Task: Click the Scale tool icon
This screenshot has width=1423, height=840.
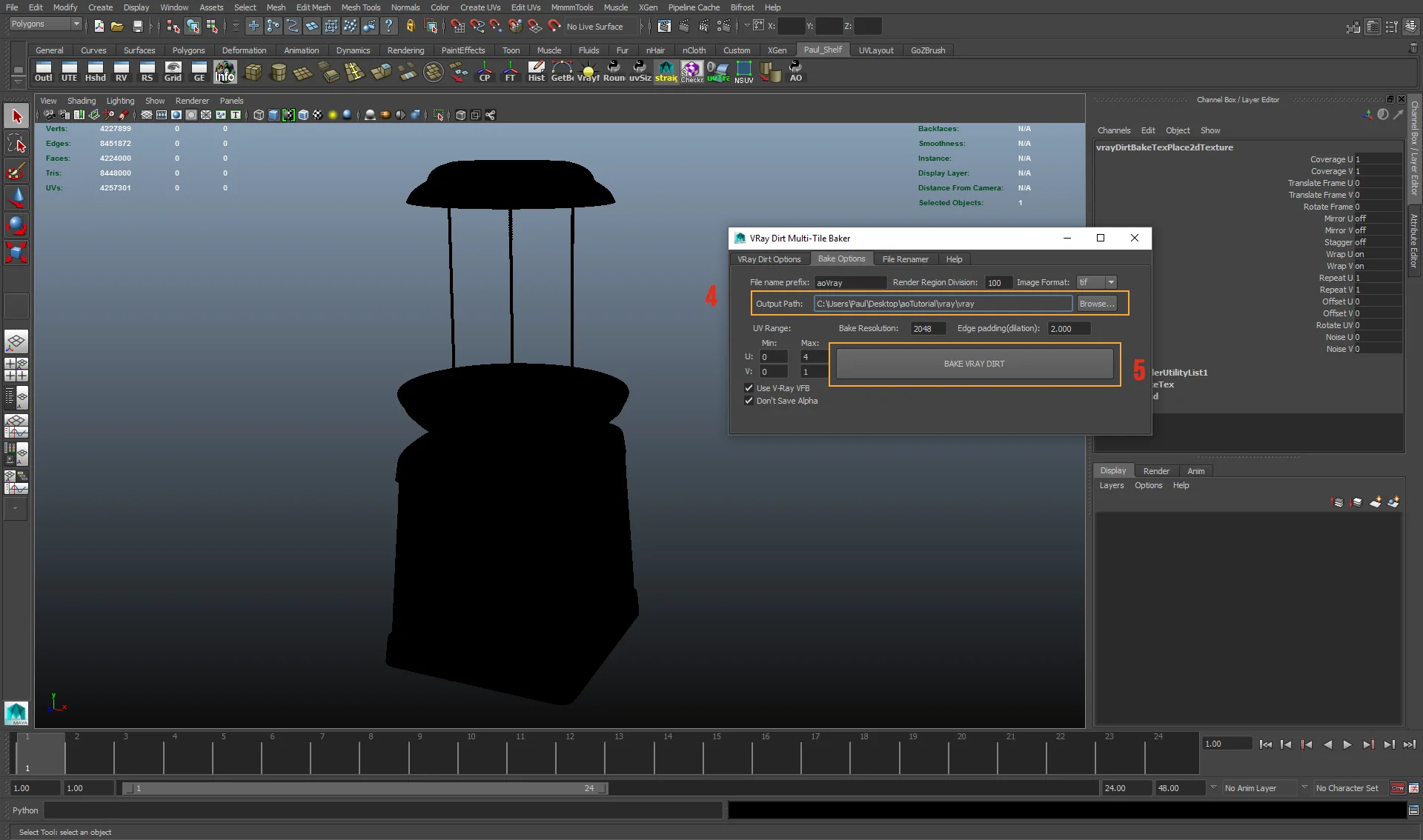Action: point(16,253)
